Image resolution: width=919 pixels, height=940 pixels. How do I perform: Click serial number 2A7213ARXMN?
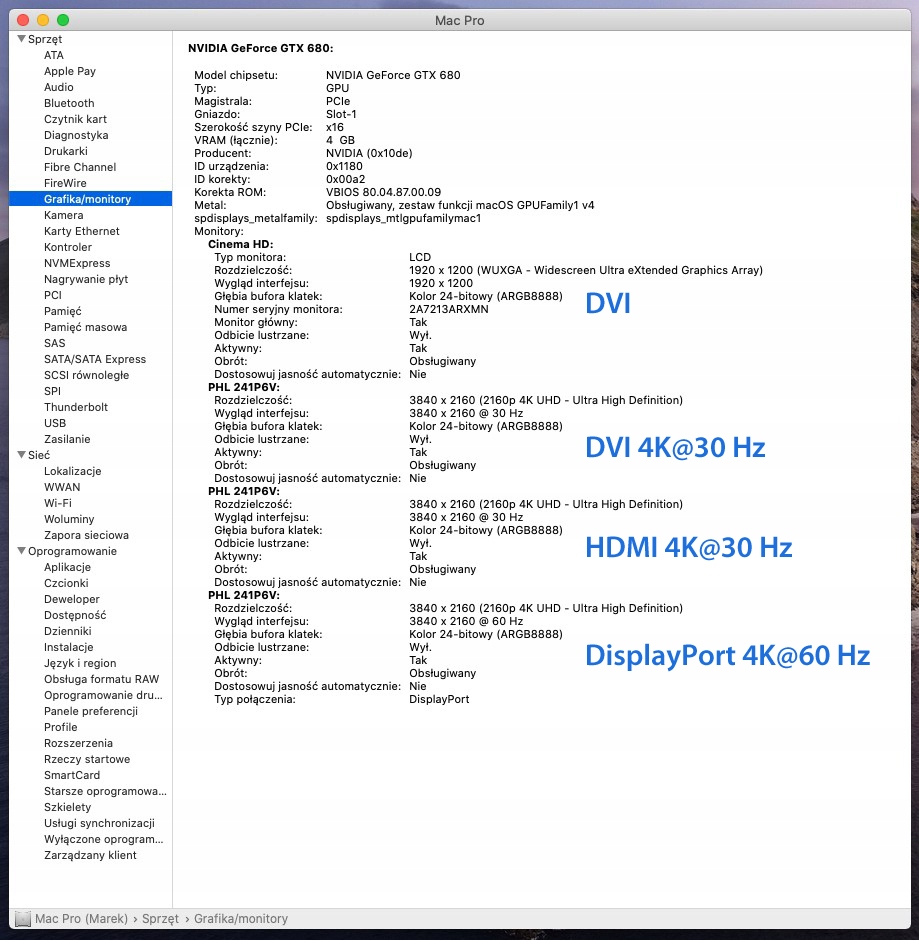coord(448,309)
